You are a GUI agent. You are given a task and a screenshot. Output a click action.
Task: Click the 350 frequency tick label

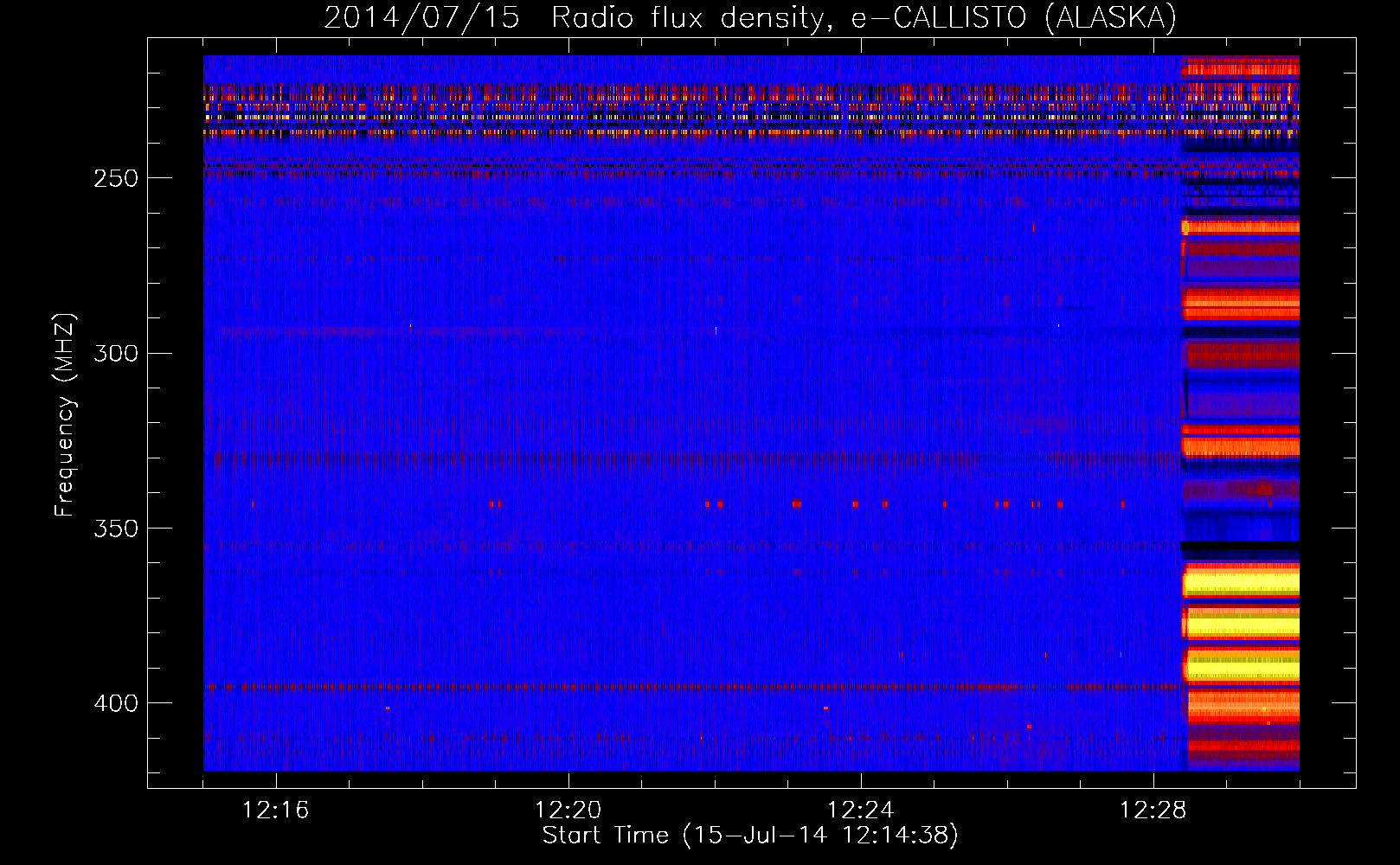pyautogui.click(x=115, y=529)
